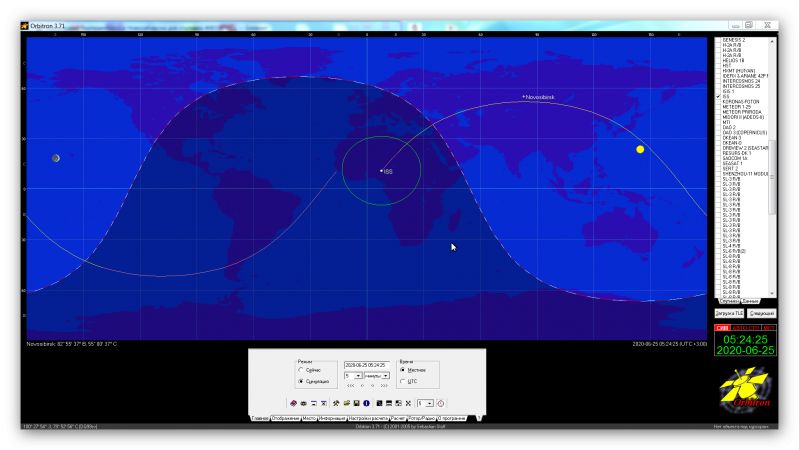Click the open folder icon in toolbar

click(346, 403)
